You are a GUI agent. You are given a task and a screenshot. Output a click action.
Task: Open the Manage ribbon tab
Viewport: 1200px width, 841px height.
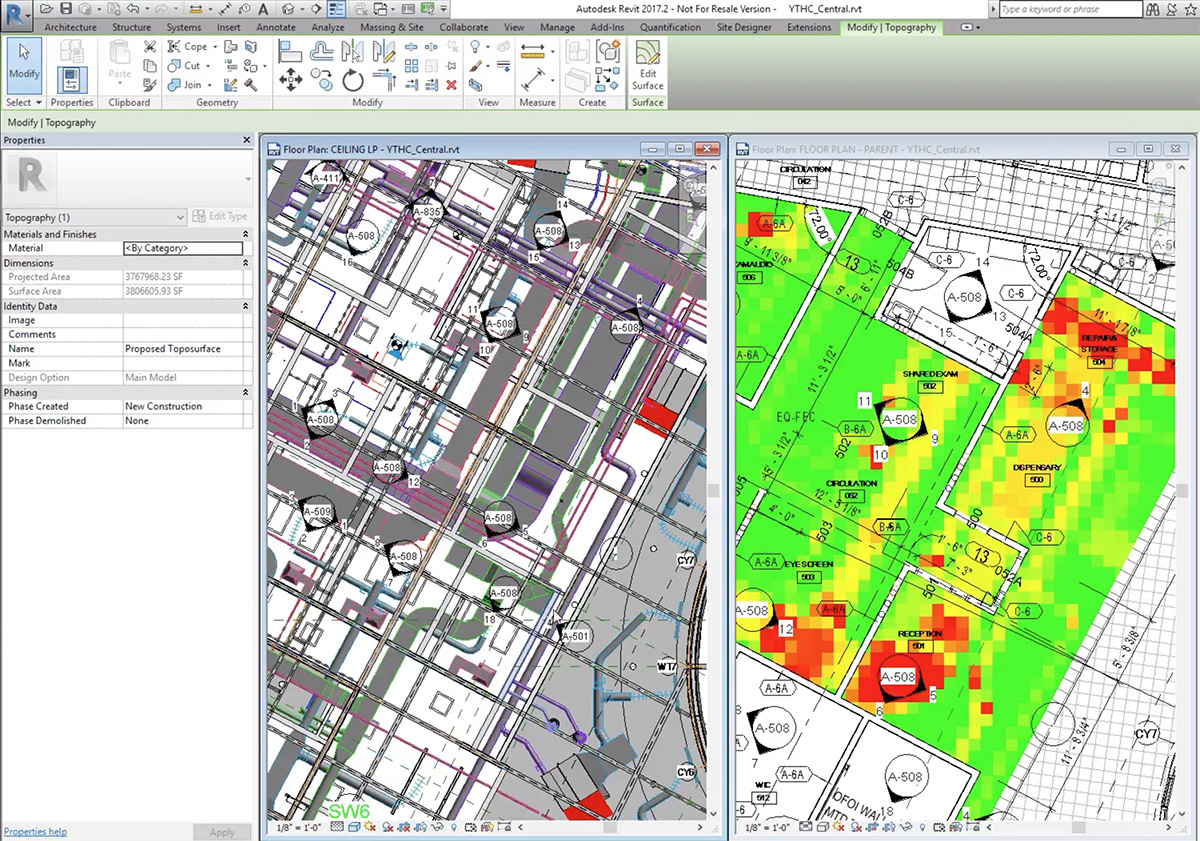click(x=557, y=28)
